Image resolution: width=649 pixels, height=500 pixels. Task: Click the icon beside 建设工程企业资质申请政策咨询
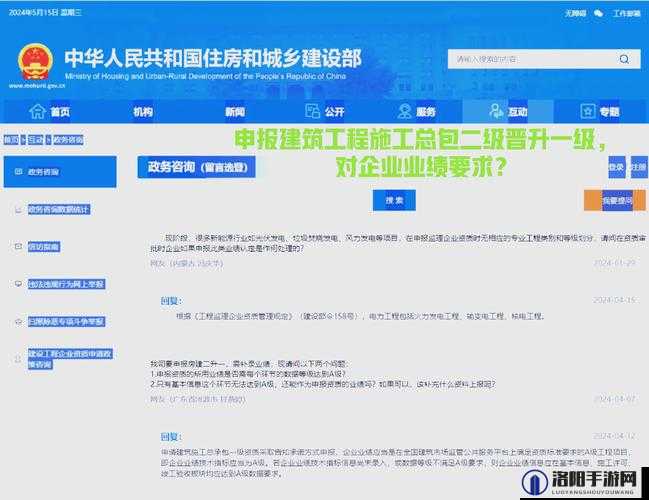[x=18, y=359]
